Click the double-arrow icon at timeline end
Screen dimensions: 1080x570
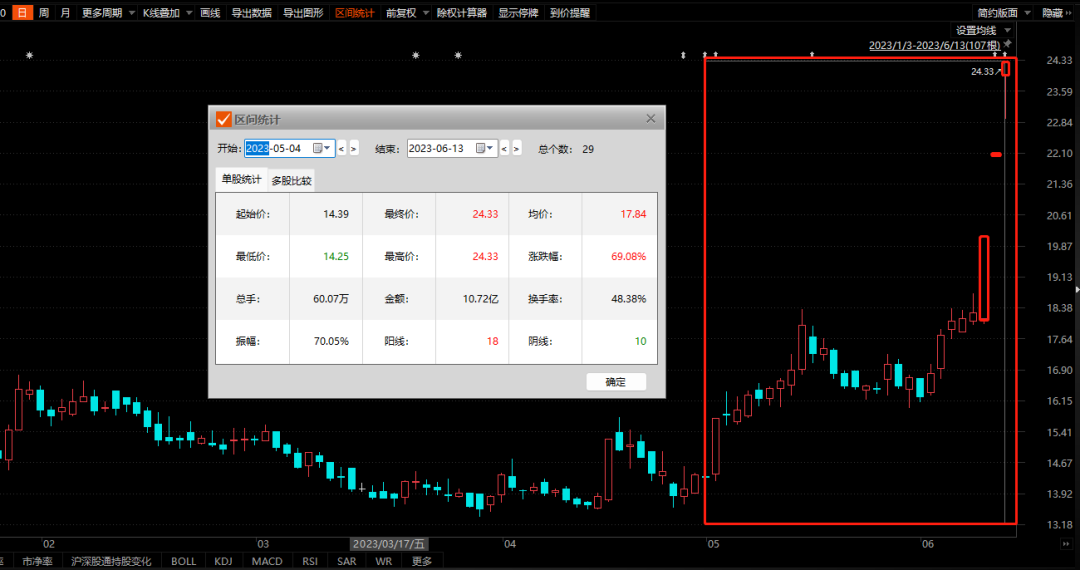[1066, 544]
